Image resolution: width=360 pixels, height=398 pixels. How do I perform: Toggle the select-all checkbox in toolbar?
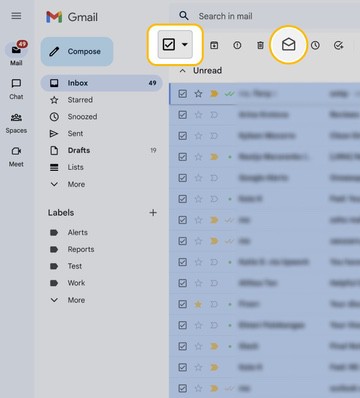tap(169, 44)
